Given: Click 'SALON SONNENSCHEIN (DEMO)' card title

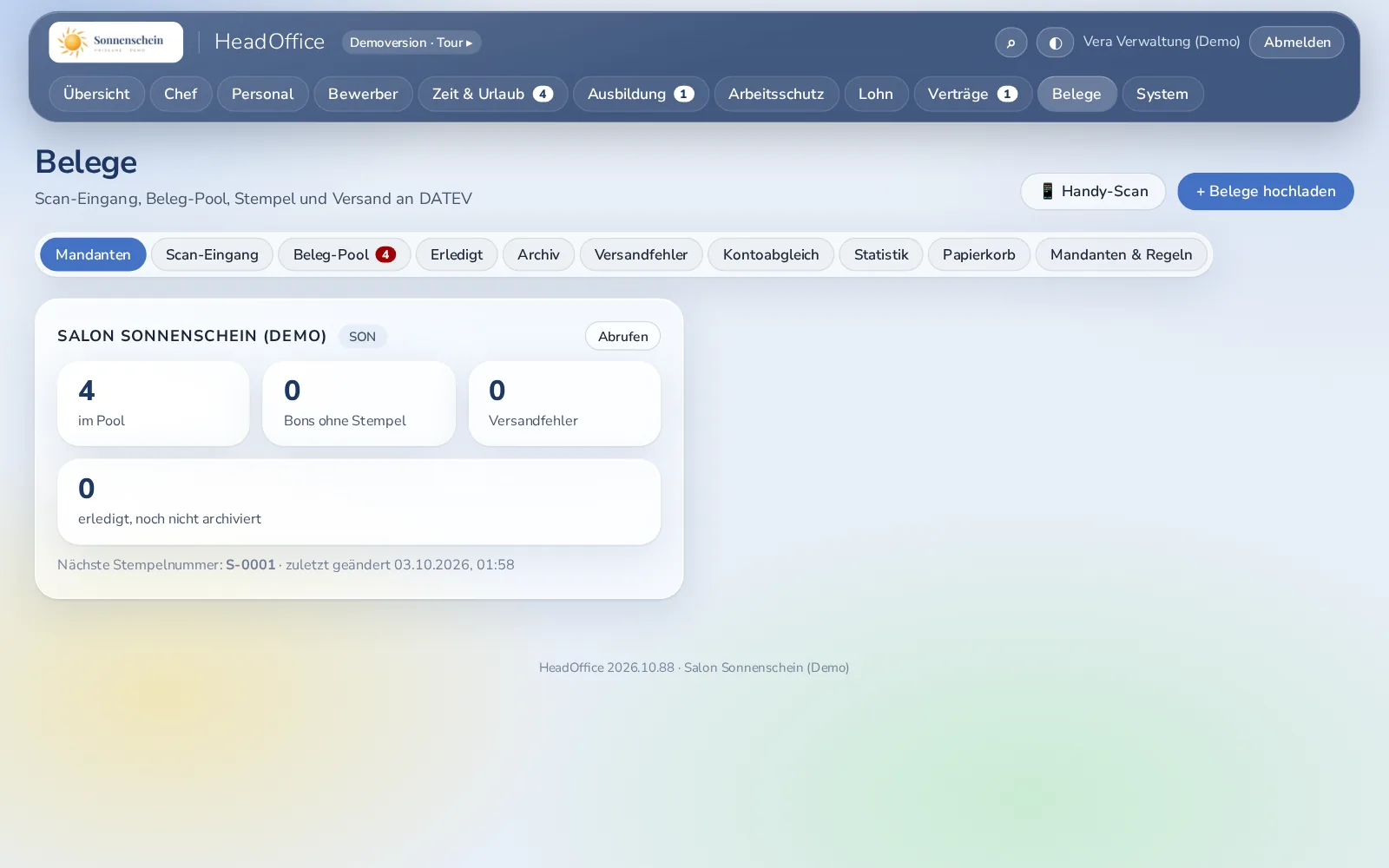Looking at the screenshot, I should pos(192,336).
